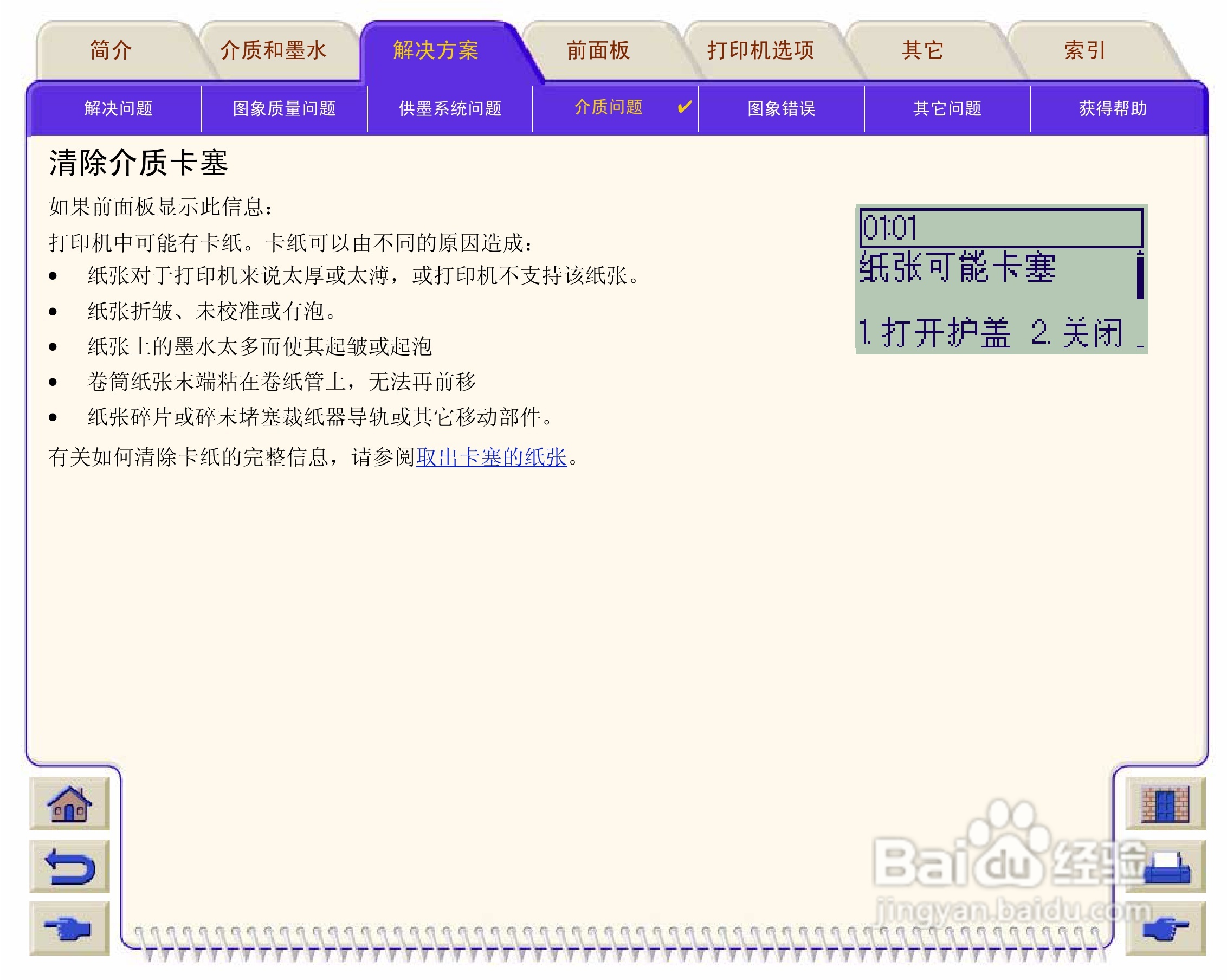
Task: Open the 索引 tab
Action: point(1084,50)
